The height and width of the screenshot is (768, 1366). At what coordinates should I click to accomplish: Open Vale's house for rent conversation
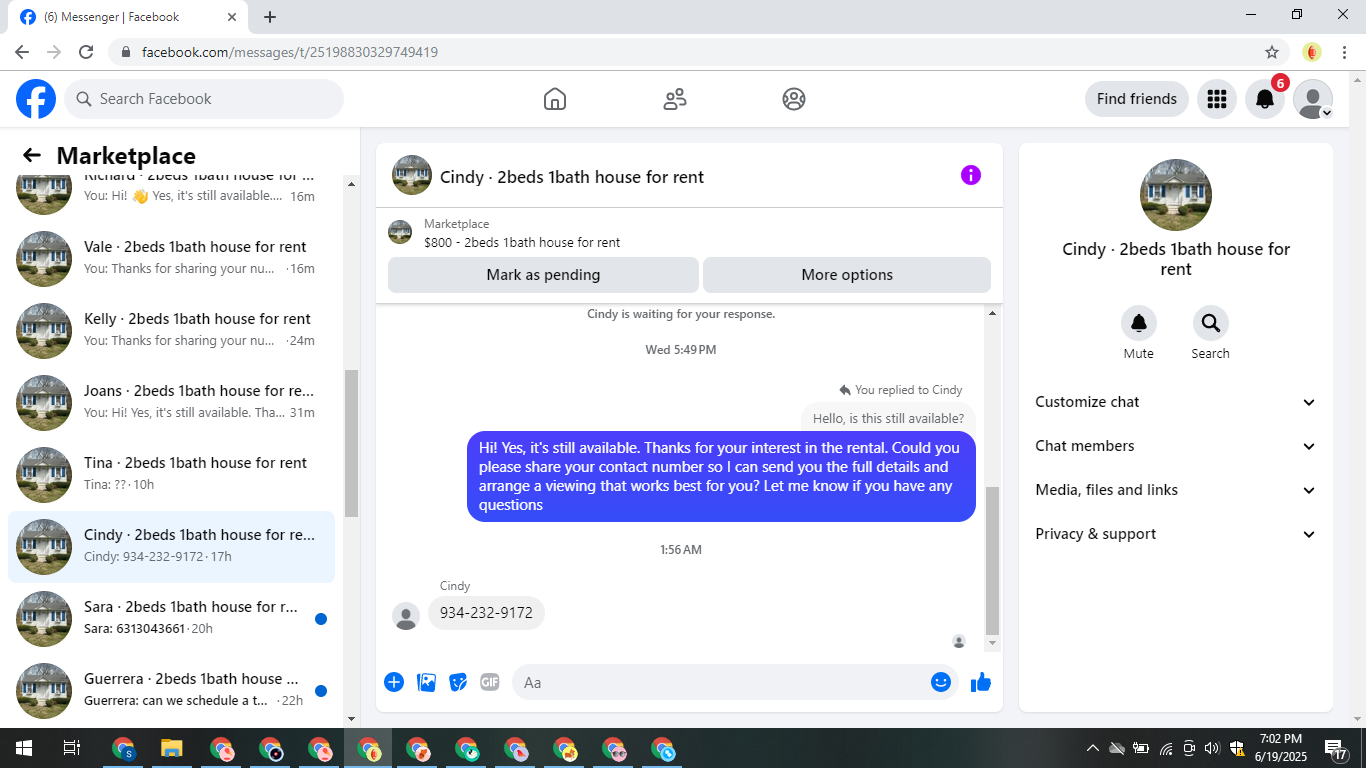(x=171, y=259)
